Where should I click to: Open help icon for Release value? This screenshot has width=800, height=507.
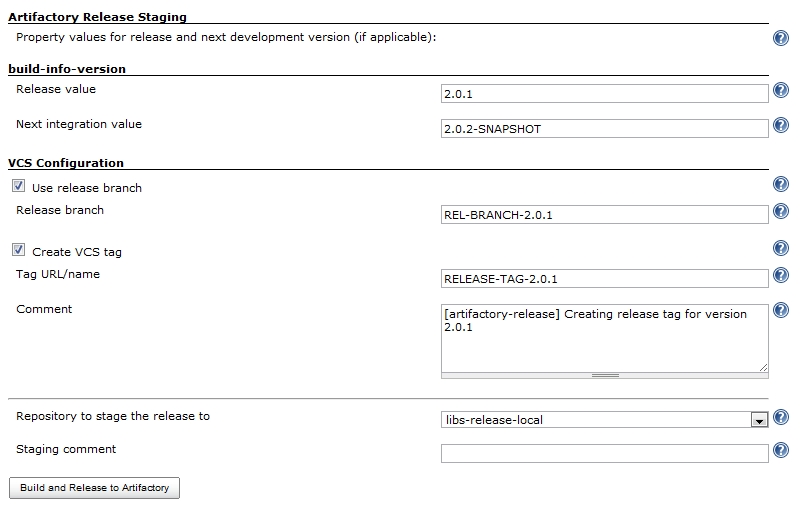781,90
